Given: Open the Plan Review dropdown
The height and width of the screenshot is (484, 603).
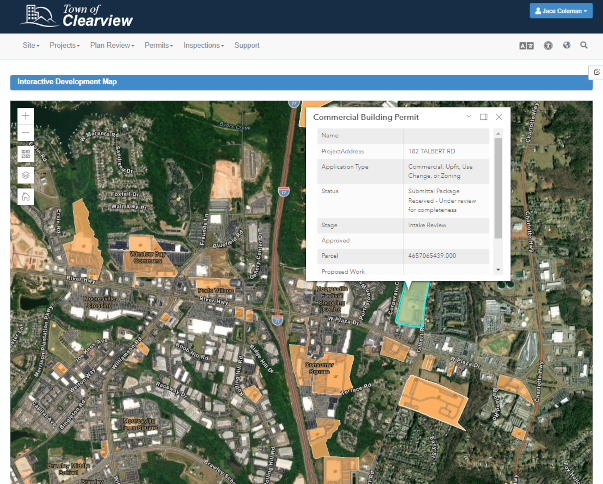Looking at the screenshot, I should [x=112, y=45].
